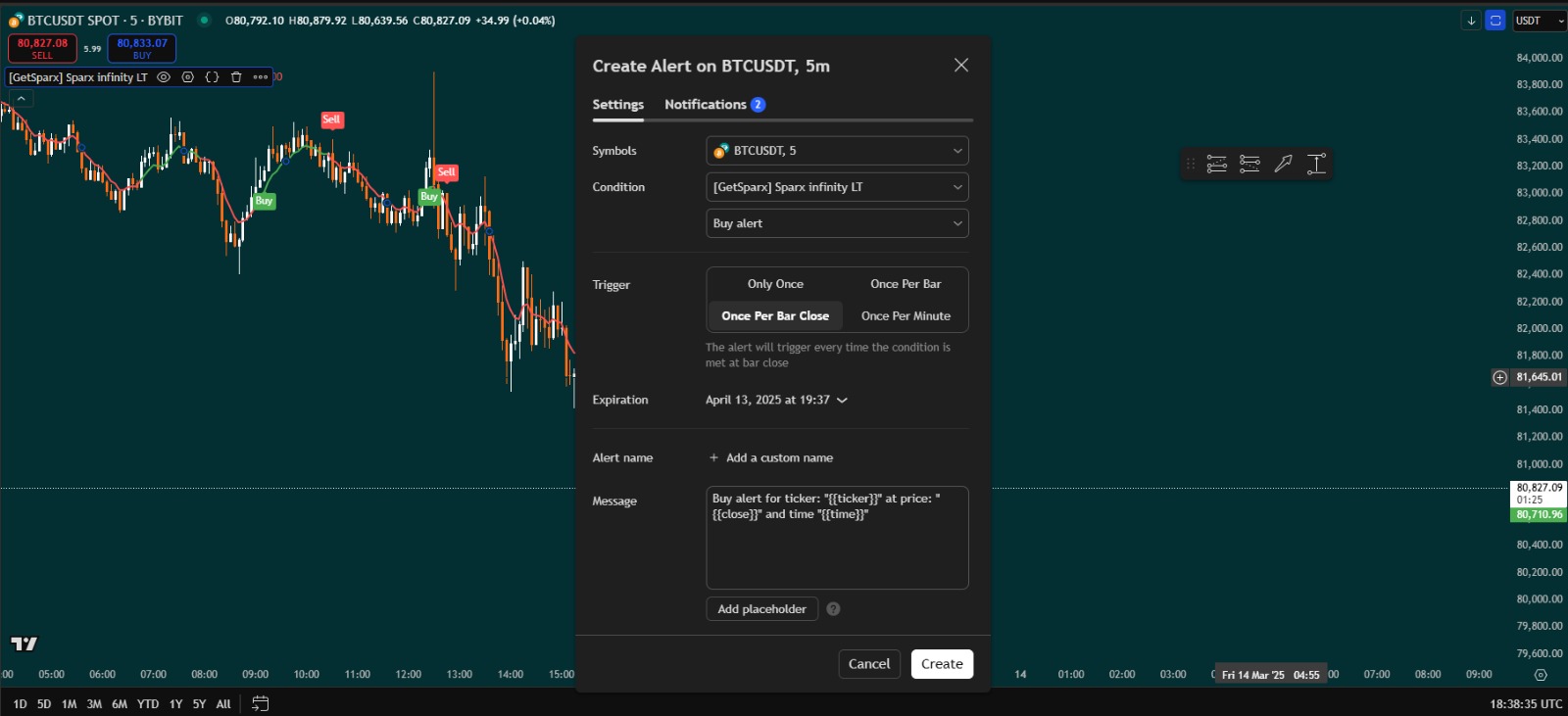Click the TradingView logo on chart

24,644
